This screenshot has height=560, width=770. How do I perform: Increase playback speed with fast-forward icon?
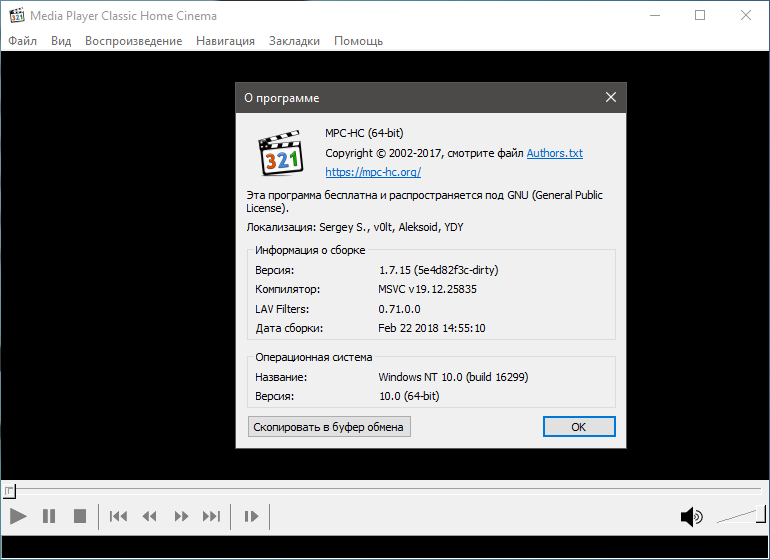(181, 516)
